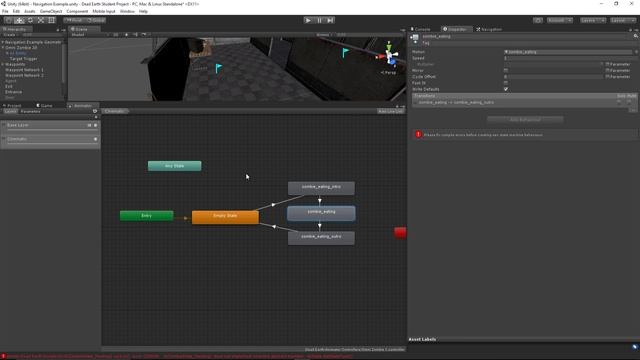Screen dimensions: 640x360
Task: Open the Mobile Input menu
Action: [104, 11]
